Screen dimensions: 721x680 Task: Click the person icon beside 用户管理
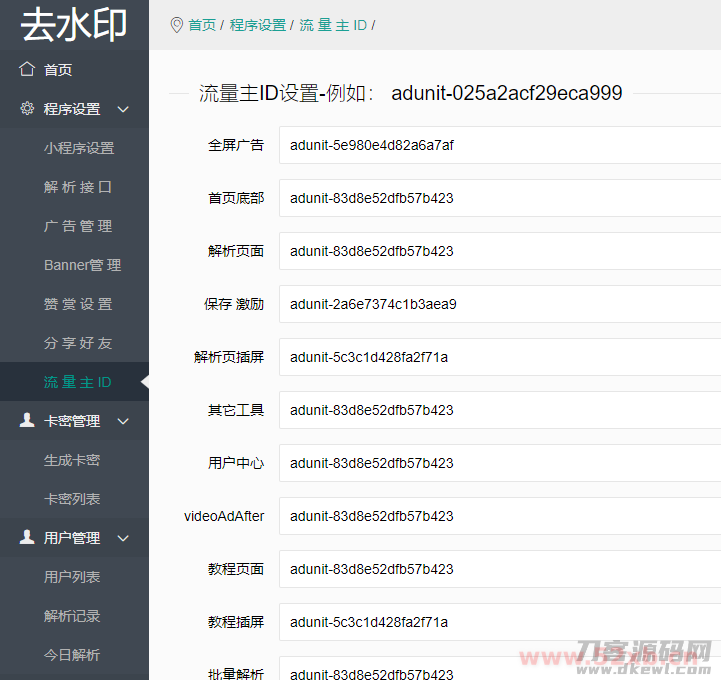tap(27, 538)
